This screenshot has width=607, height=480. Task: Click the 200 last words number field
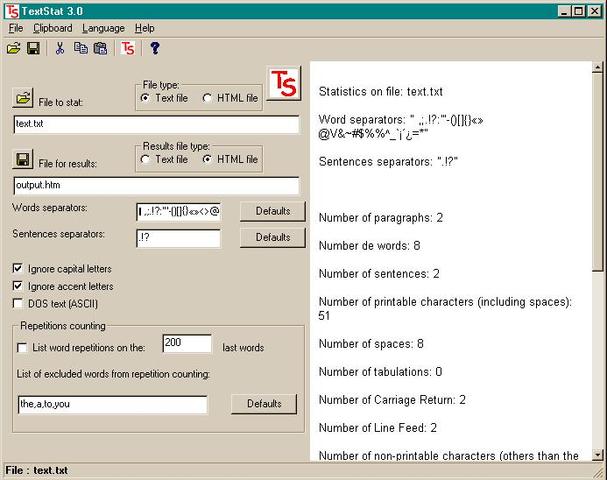[x=187, y=343]
